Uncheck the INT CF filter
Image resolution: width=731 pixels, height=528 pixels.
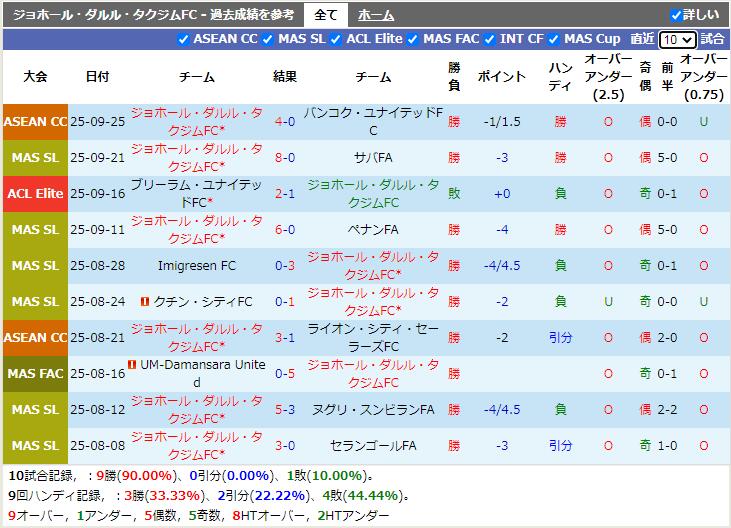489,40
